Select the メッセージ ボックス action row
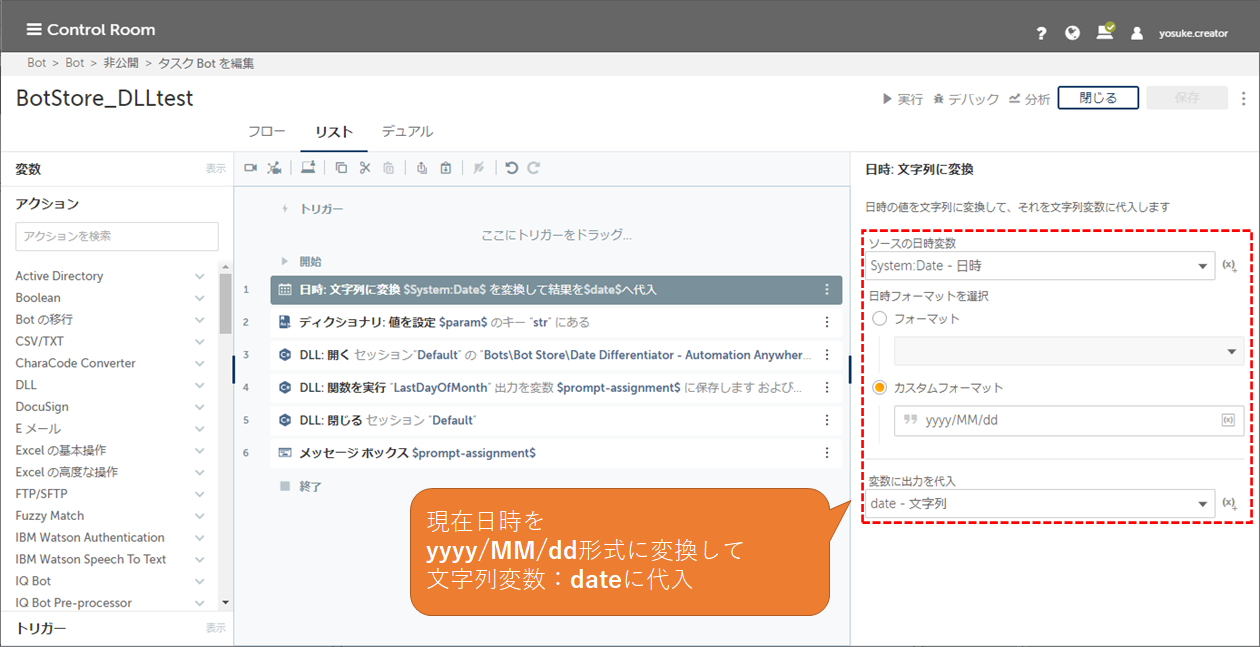 point(556,453)
